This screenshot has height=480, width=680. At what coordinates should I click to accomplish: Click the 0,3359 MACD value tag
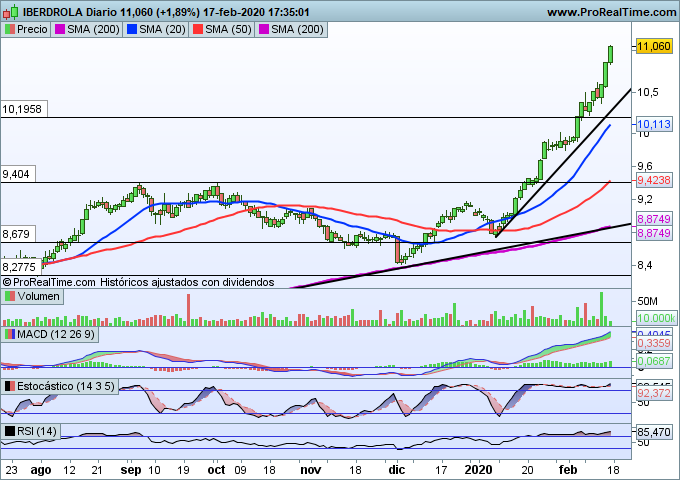654,343
